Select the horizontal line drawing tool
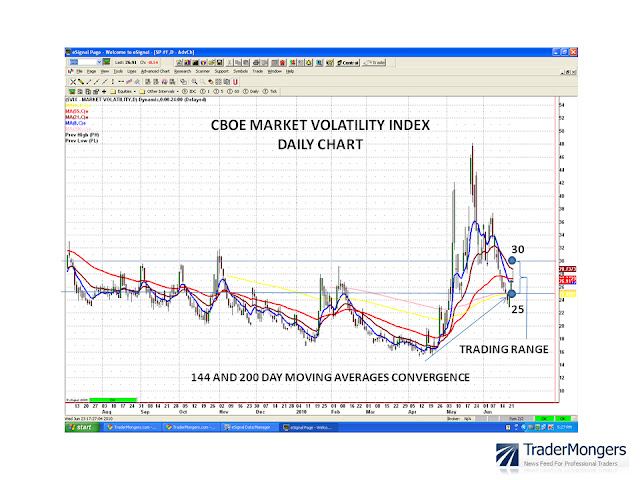This screenshot has width=640, height=480. click(121, 82)
